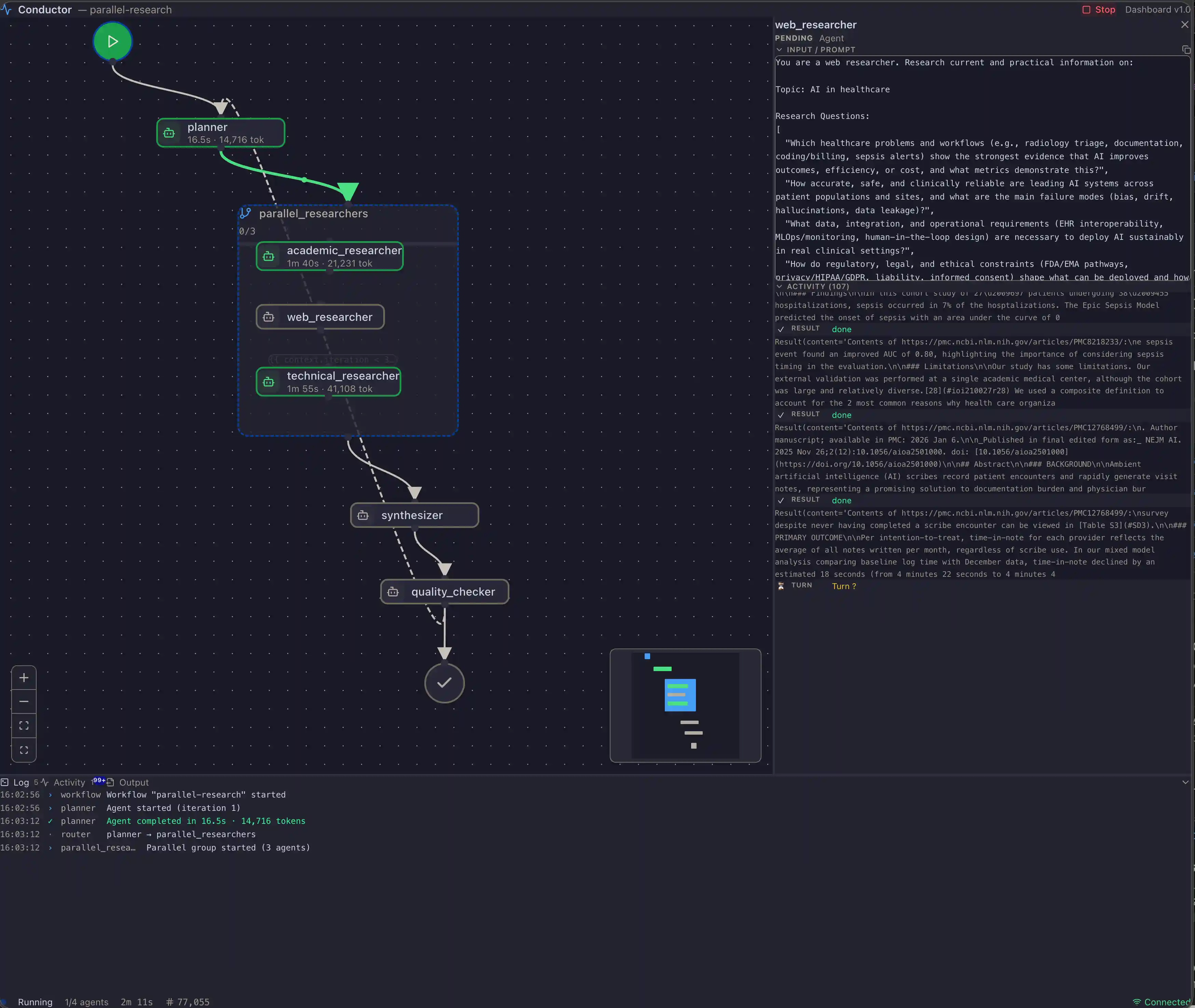Stop the running workflow
The image size is (1195, 1008).
click(1098, 9)
